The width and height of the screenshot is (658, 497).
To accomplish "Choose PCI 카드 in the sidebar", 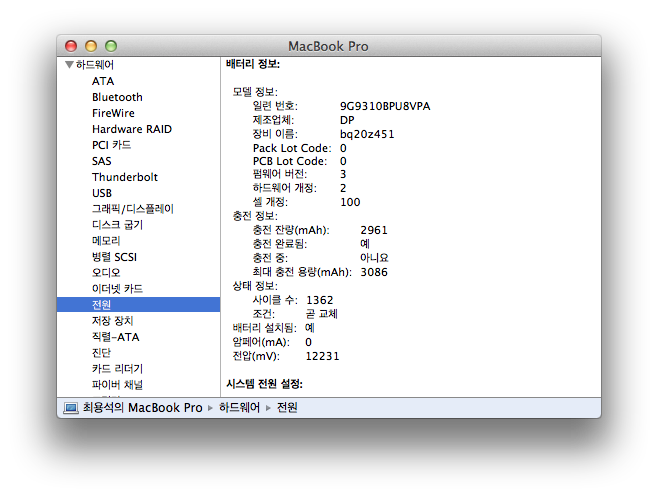I will click(112, 145).
